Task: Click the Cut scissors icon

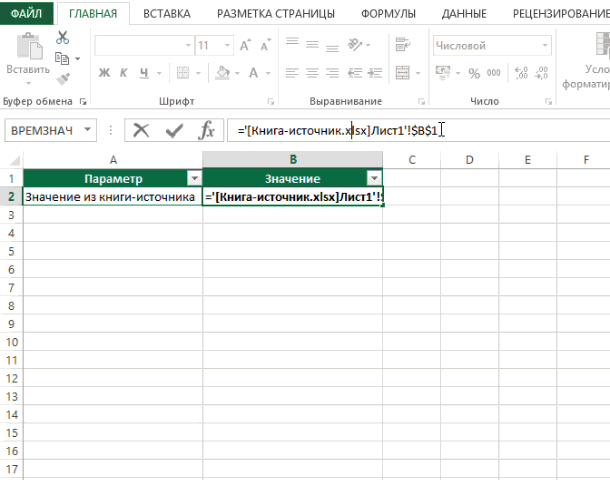Action: click(62, 38)
